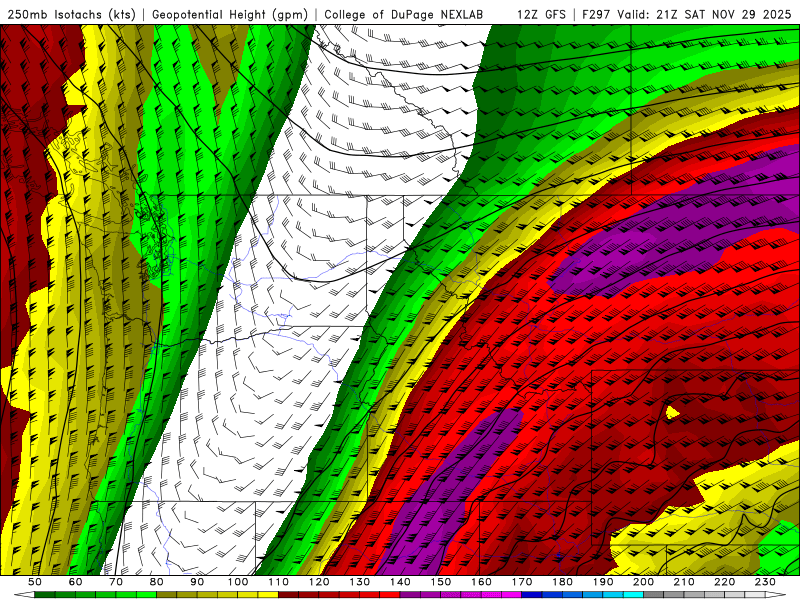Click the 90 label on the color scale
Viewport: 800px width, 600px height.
tap(197, 582)
